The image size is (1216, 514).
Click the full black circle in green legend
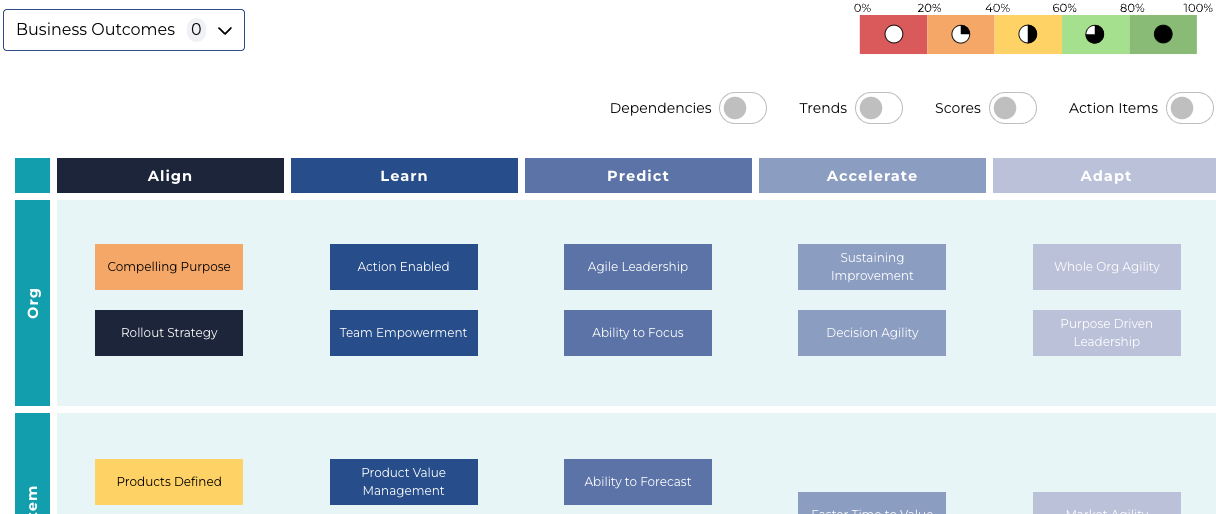coord(1163,35)
